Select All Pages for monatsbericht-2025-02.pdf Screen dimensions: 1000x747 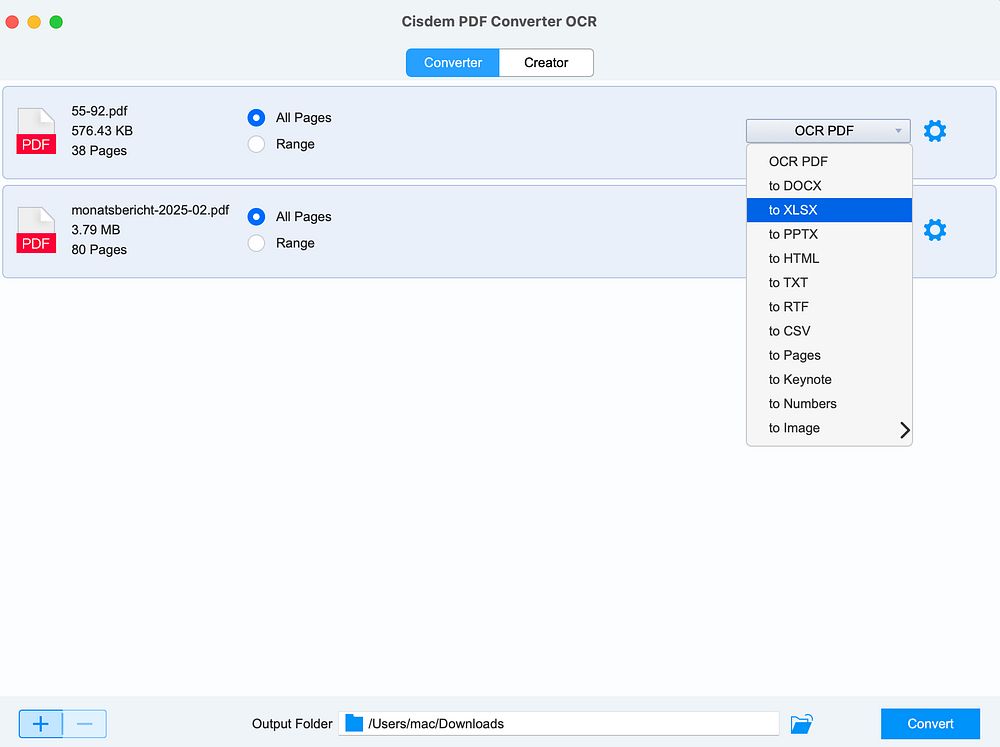tap(256, 217)
